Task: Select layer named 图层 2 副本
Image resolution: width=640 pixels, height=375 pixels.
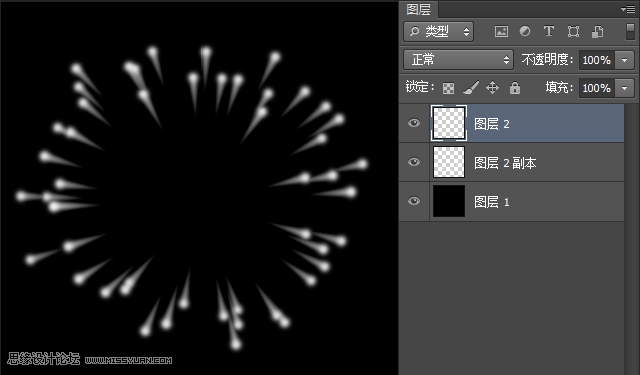Action: [505, 163]
